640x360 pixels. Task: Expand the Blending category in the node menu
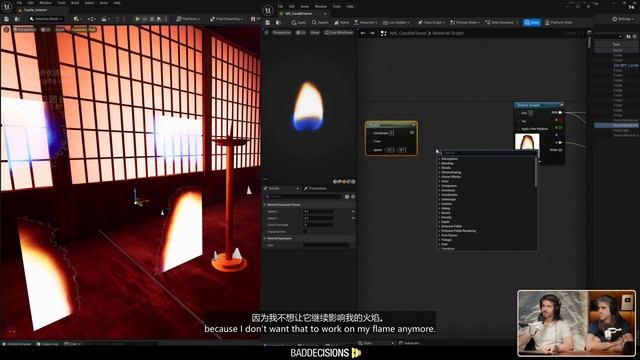coord(447,163)
